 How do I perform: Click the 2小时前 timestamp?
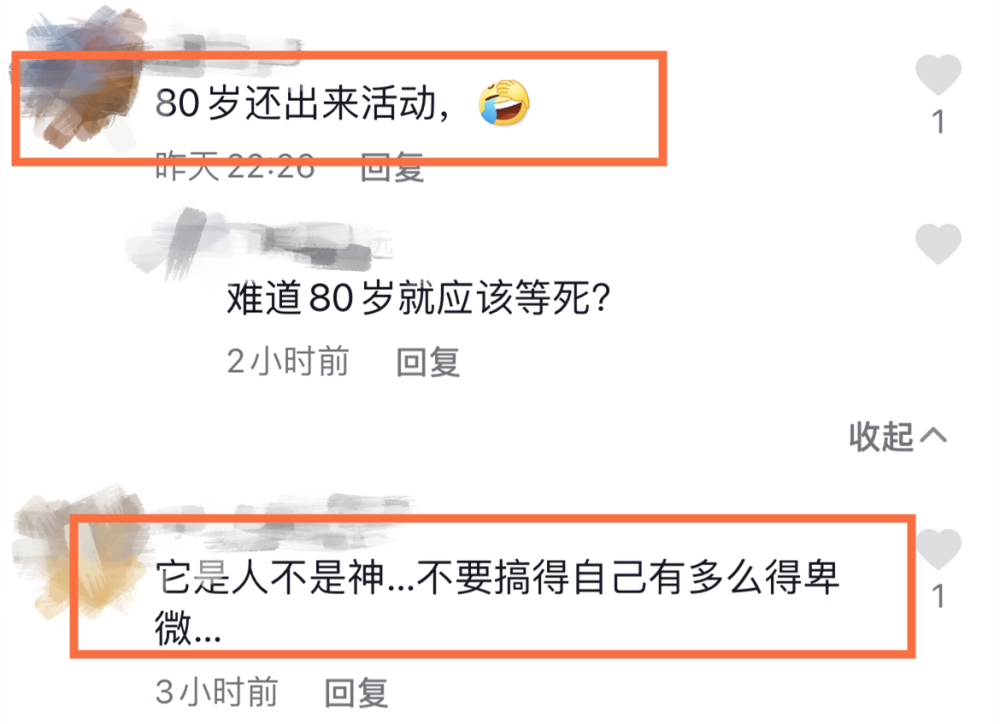tap(288, 362)
